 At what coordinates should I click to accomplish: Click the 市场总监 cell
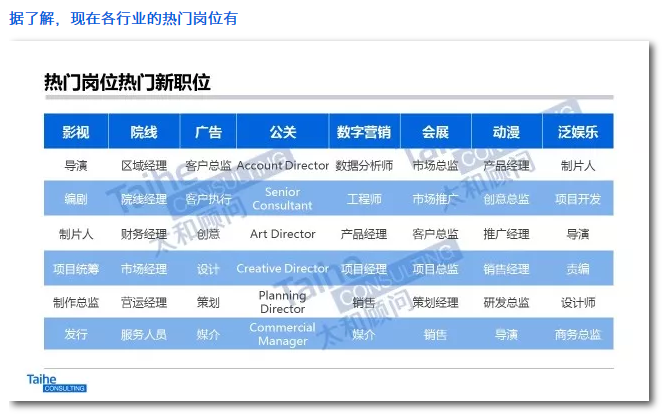tap(435, 166)
